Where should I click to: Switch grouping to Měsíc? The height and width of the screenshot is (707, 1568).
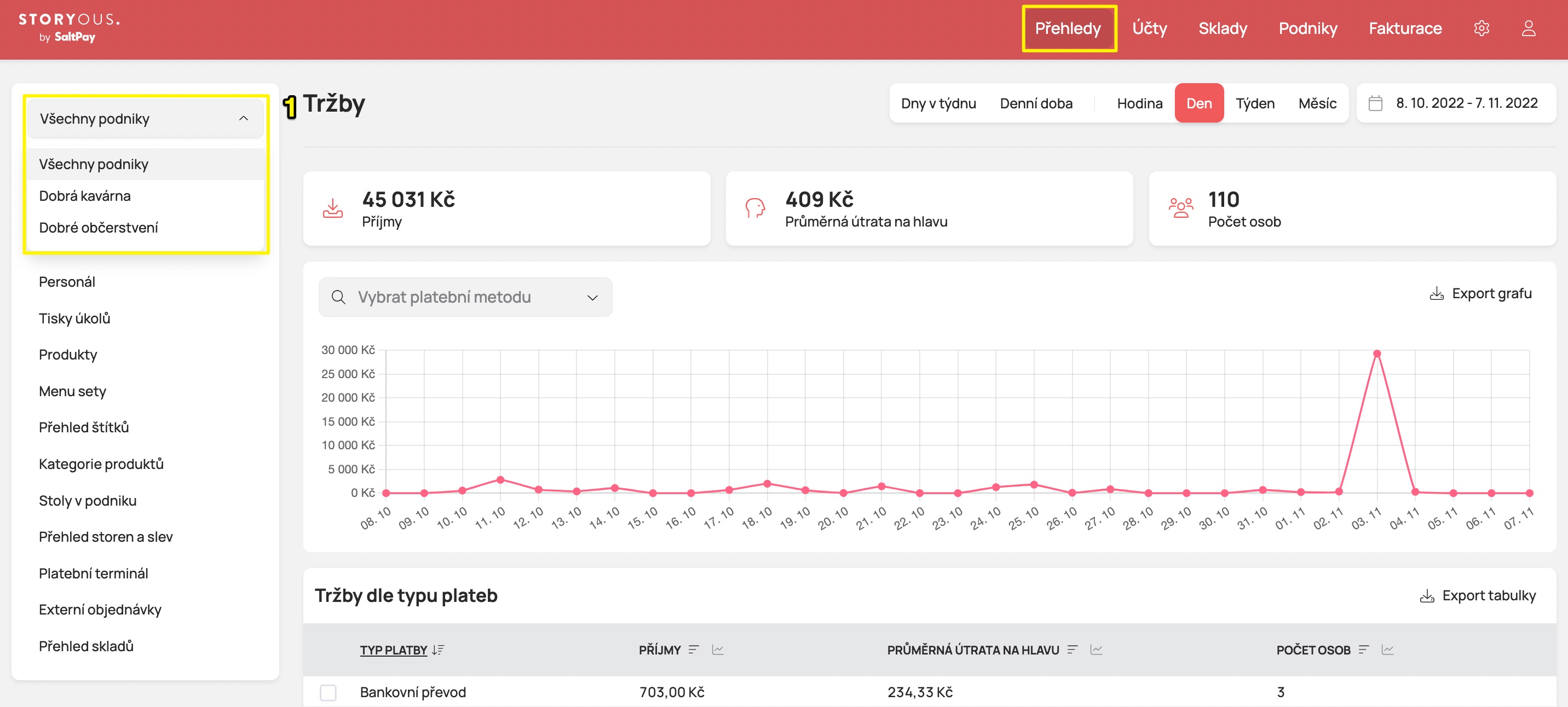click(x=1317, y=103)
